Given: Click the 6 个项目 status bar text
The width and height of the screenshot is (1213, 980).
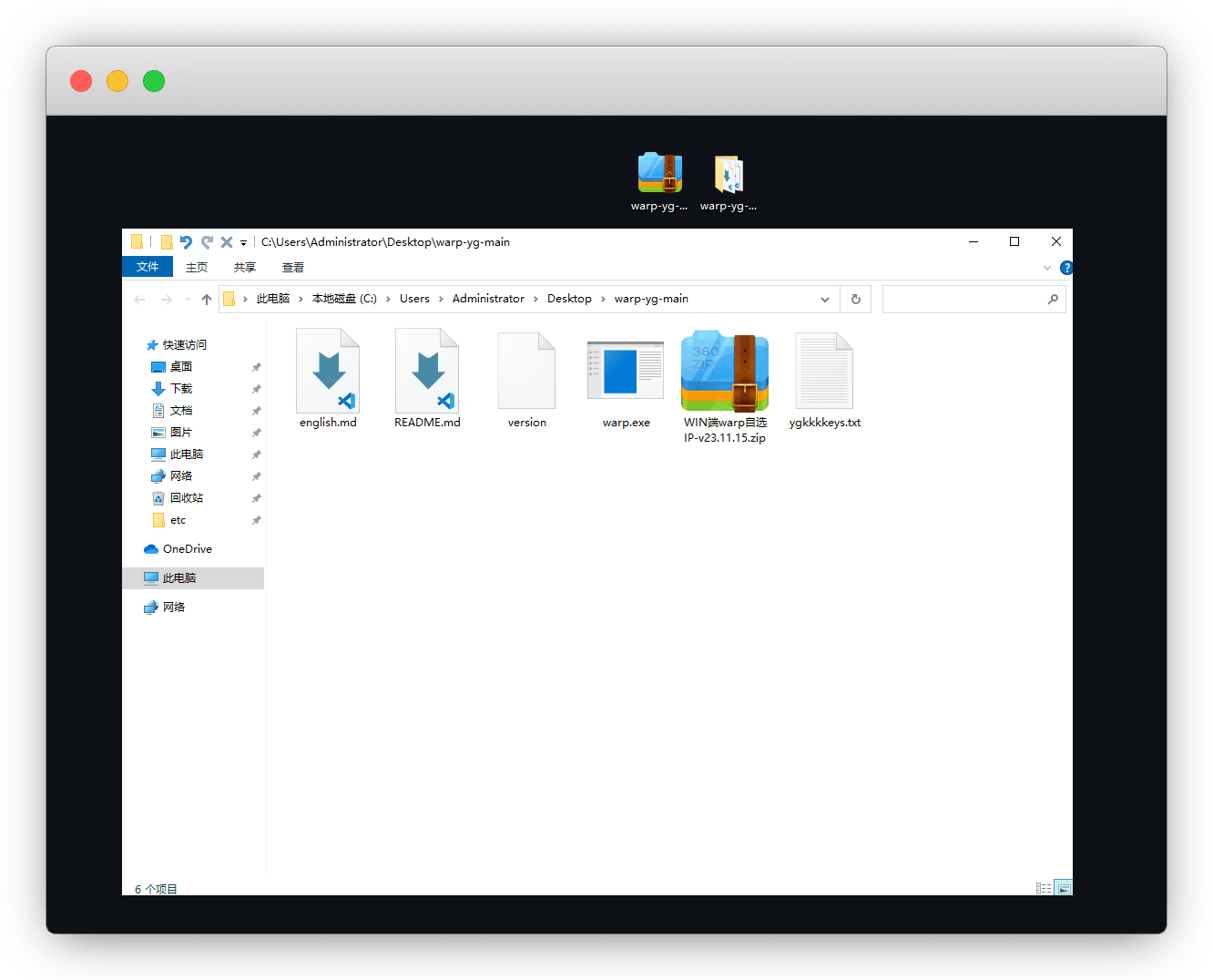Looking at the screenshot, I should [156, 889].
